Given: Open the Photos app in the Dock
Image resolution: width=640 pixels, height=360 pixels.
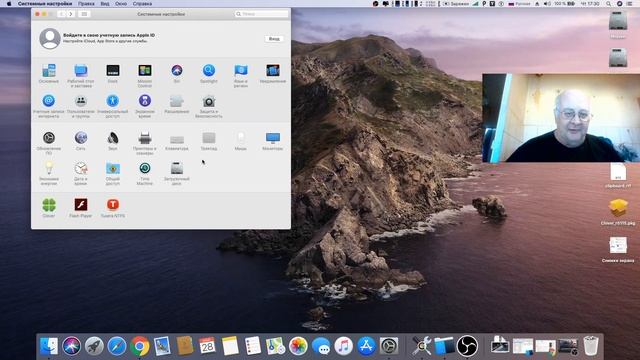Looking at the screenshot, I should click(298, 346).
